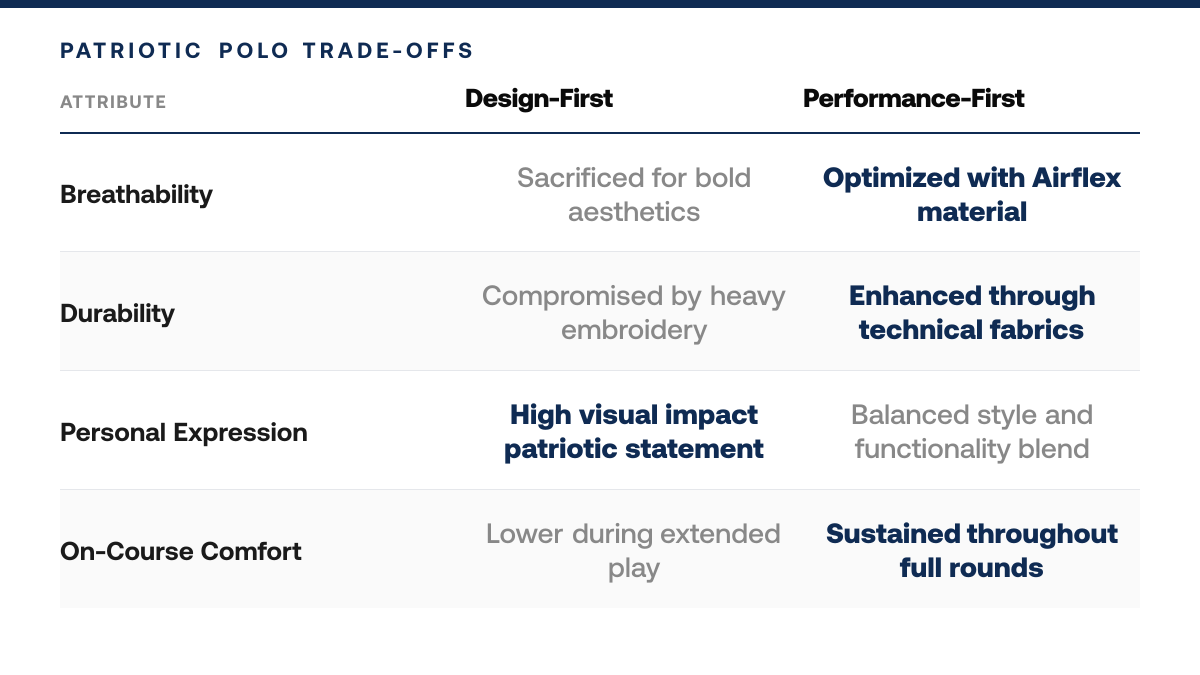The width and height of the screenshot is (1200, 675).
Task: Click 'Optimized with Airflex material' cell
Action: (972, 194)
